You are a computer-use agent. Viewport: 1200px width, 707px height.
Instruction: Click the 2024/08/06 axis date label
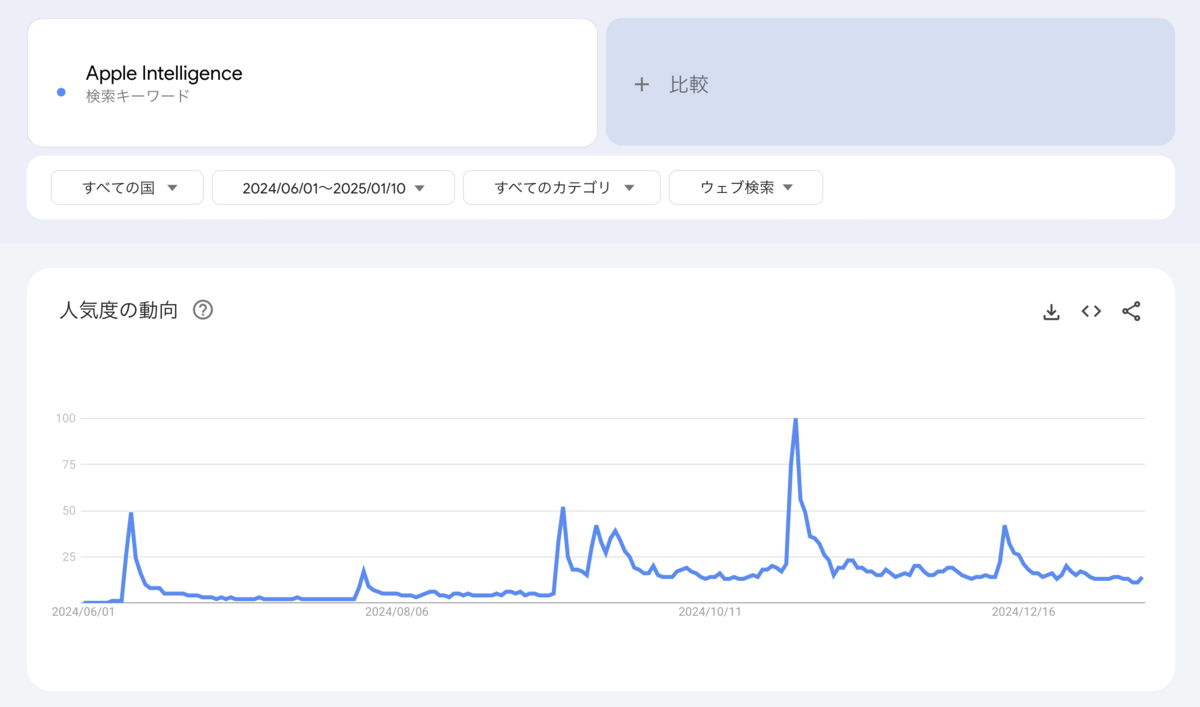tap(396, 612)
